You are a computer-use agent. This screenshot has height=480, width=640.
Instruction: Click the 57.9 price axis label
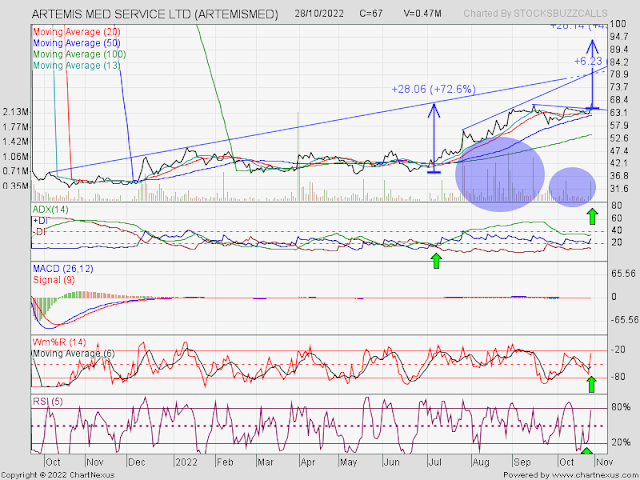pyautogui.click(x=619, y=125)
